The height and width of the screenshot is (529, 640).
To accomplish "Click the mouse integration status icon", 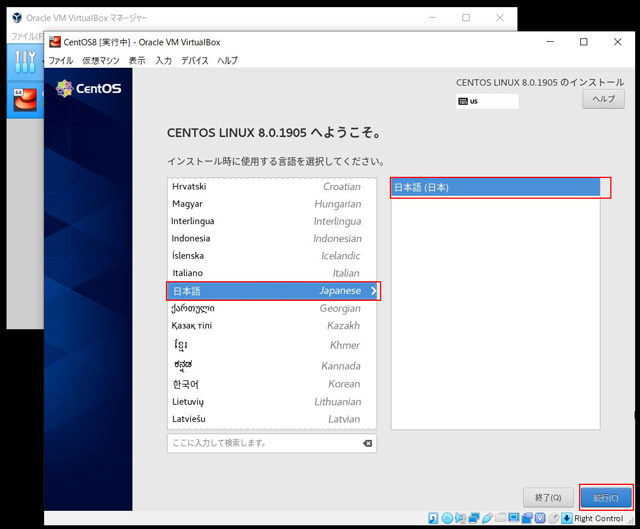I will (553, 518).
